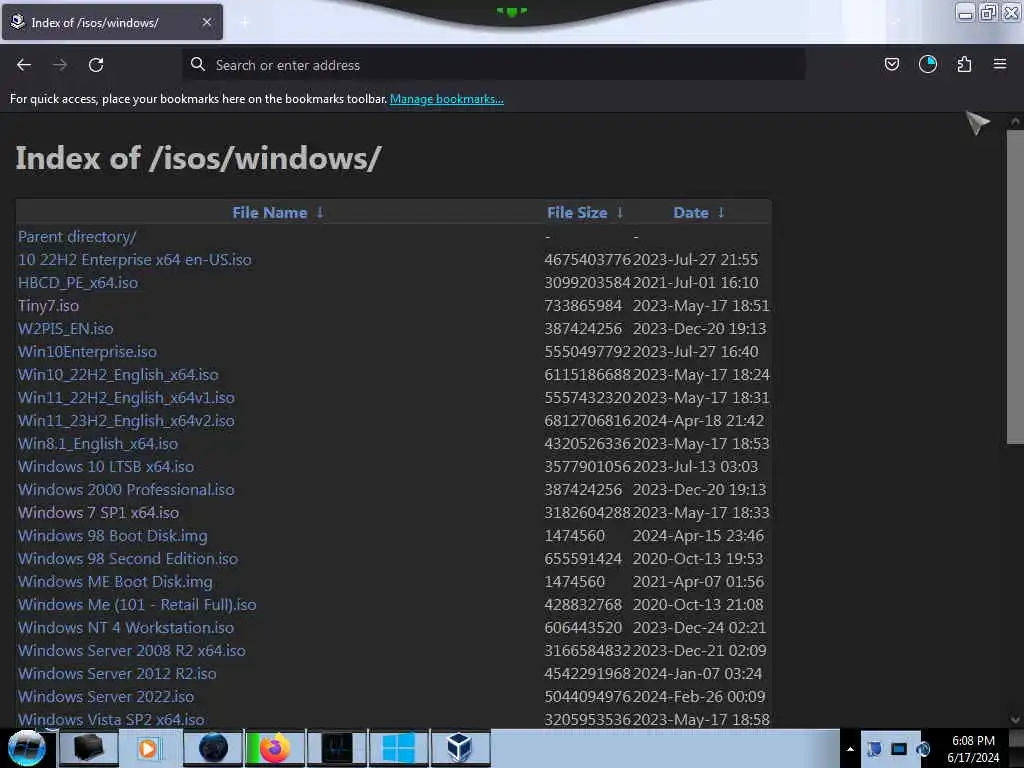Sort by Date column header
Screen dimensions: 1024x768
[691, 213]
